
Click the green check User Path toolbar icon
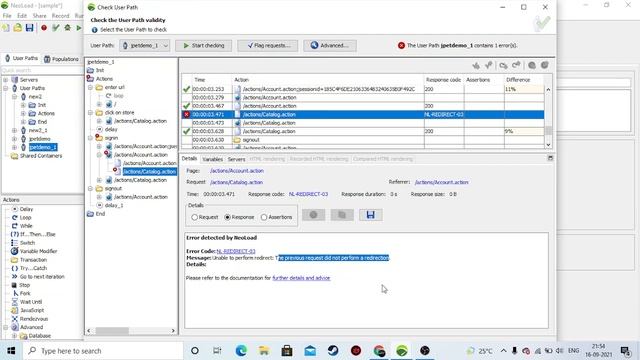click(56, 28)
